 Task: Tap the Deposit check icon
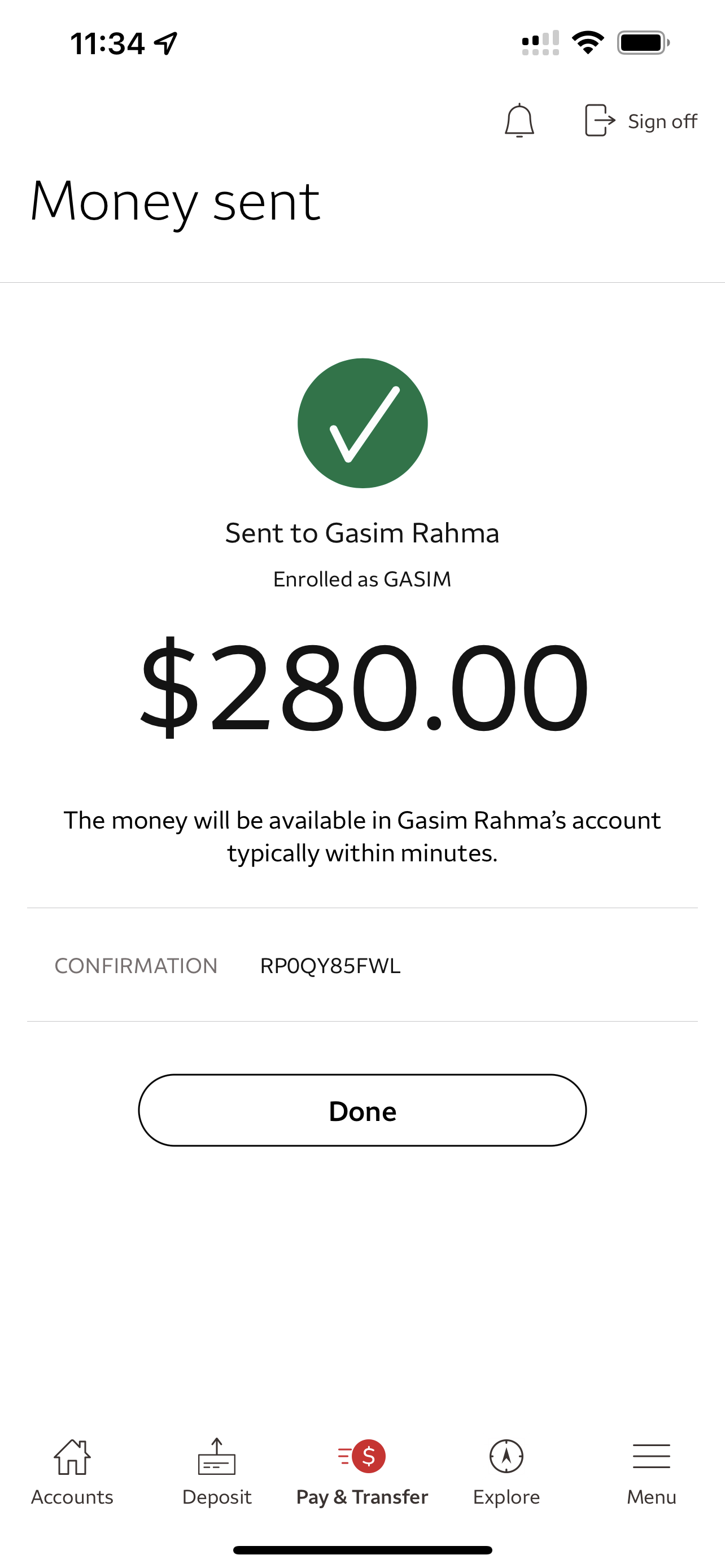[x=217, y=1457]
